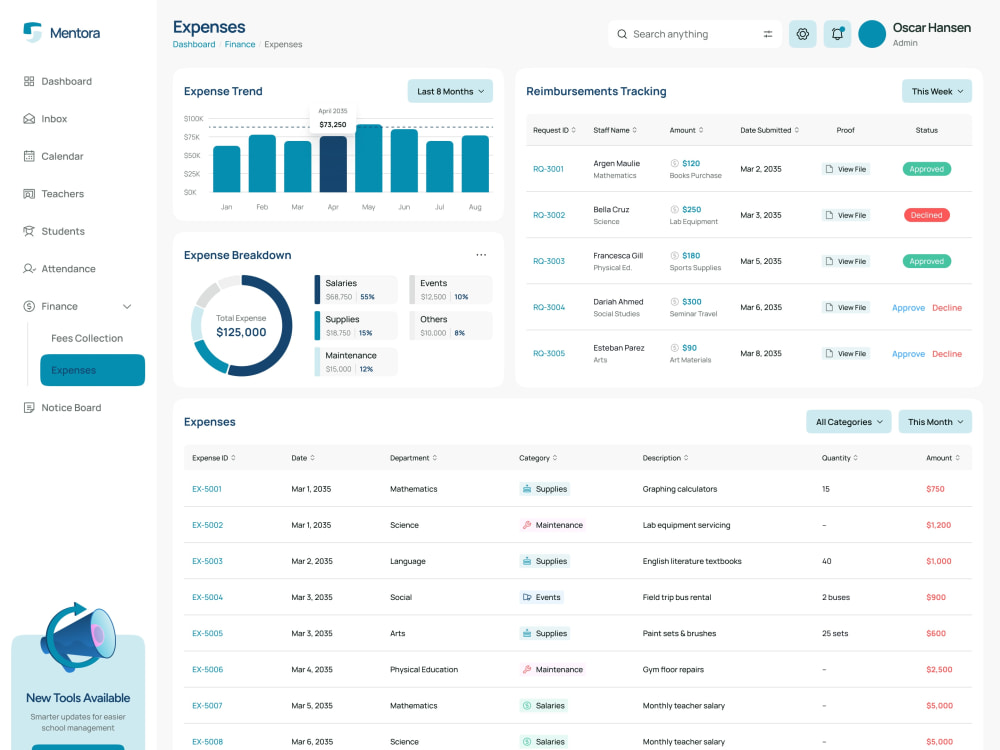Approve request RQ-3004
Screen dimensions: 1000x750
click(908, 307)
